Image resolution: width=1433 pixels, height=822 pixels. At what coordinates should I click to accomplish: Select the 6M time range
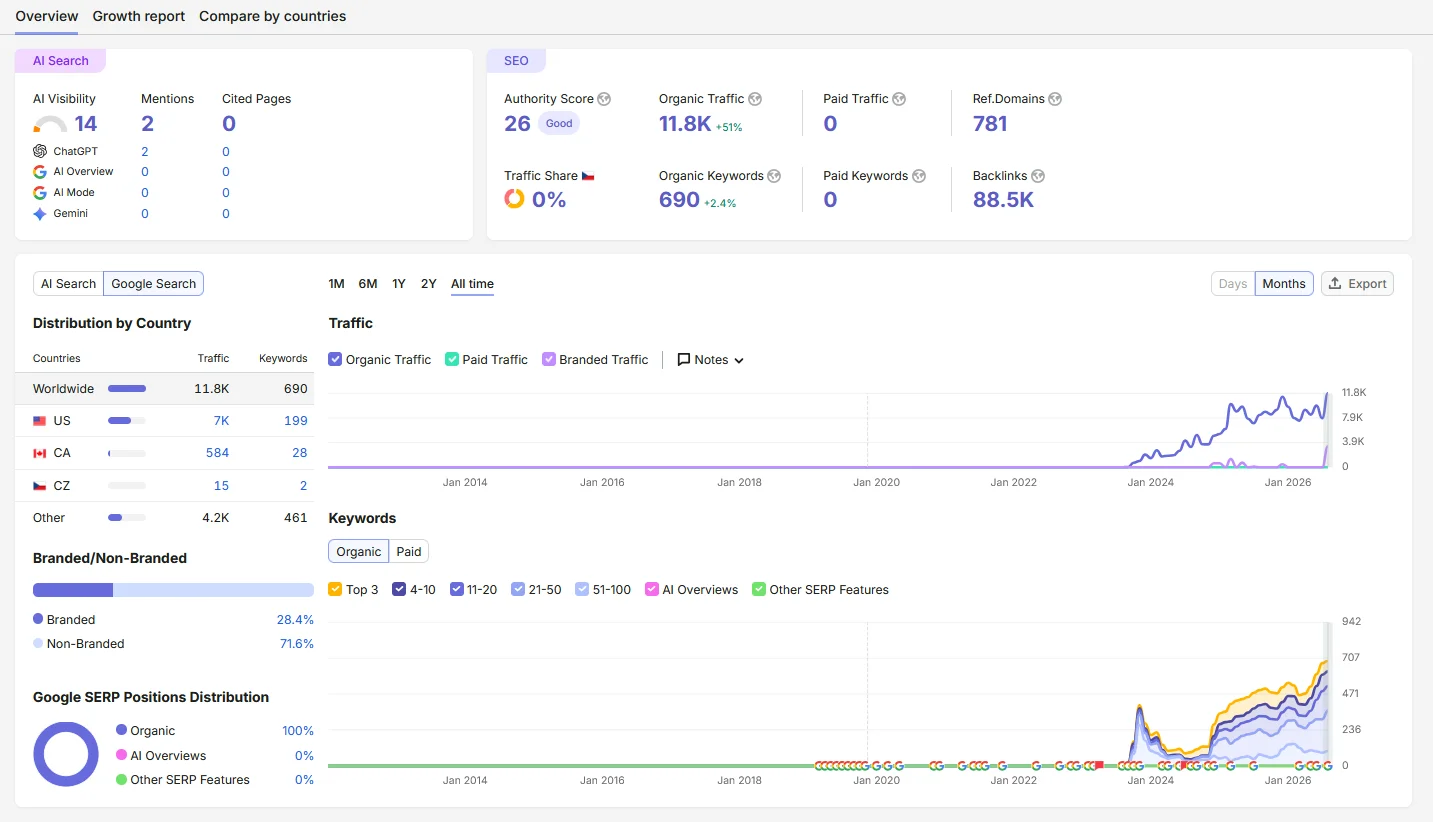tap(368, 284)
